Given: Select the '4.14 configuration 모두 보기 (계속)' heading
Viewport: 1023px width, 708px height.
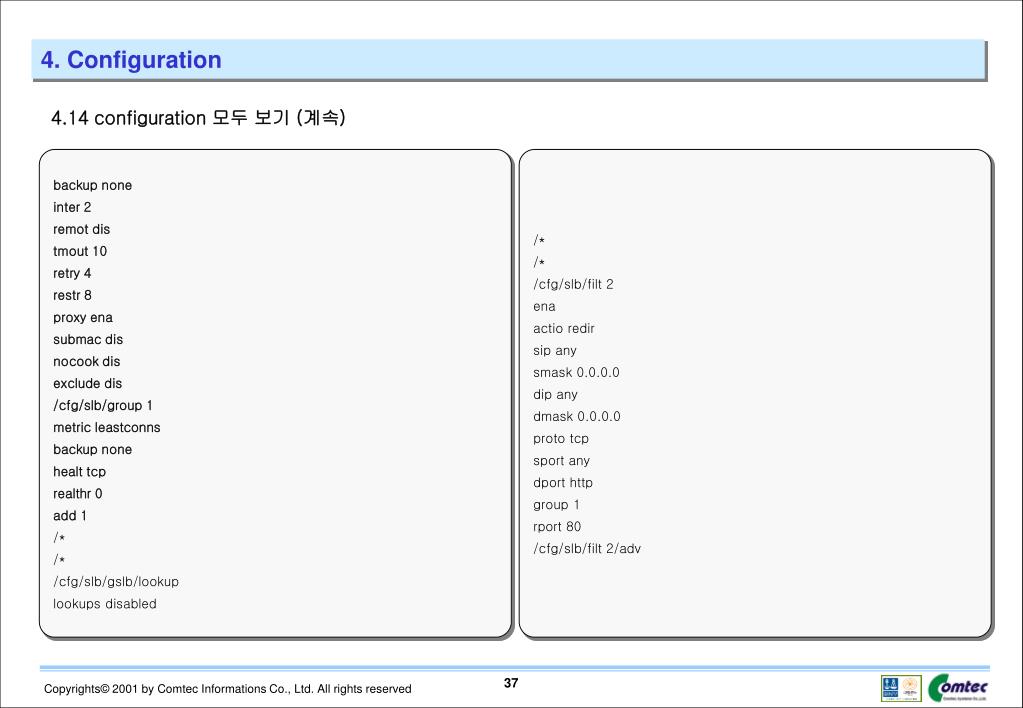Looking at the screenshot, I should click(x=198, y=118).
